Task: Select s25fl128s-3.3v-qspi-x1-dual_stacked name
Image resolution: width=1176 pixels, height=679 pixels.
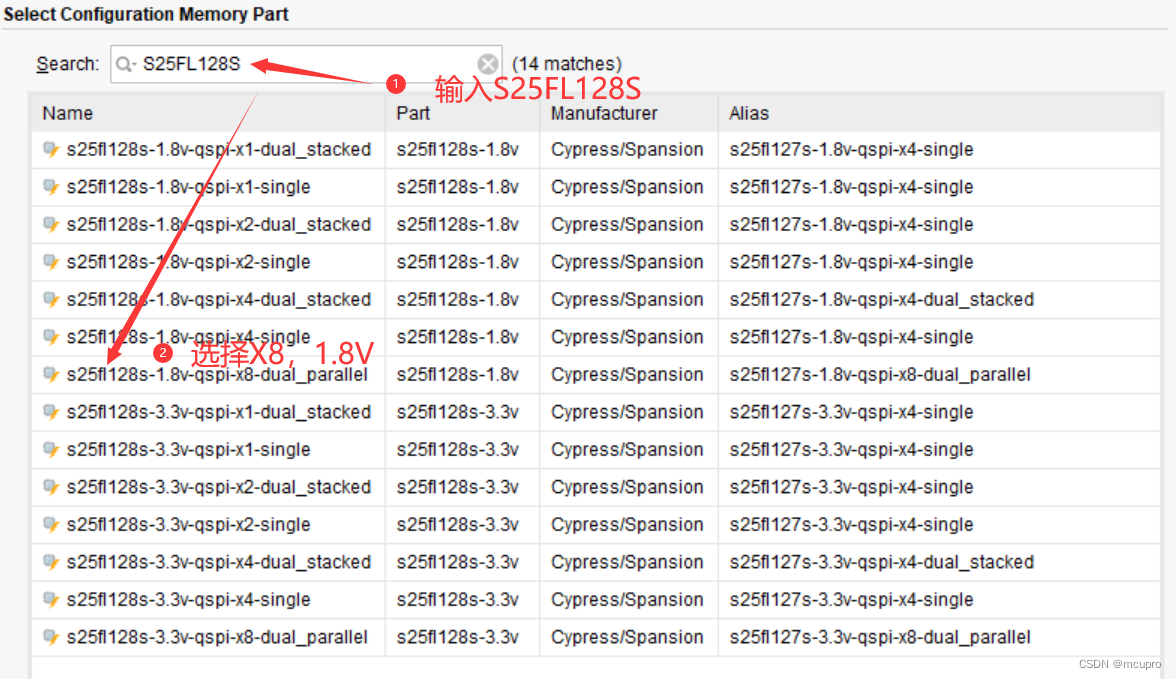Action: click(x=218, y=412)
